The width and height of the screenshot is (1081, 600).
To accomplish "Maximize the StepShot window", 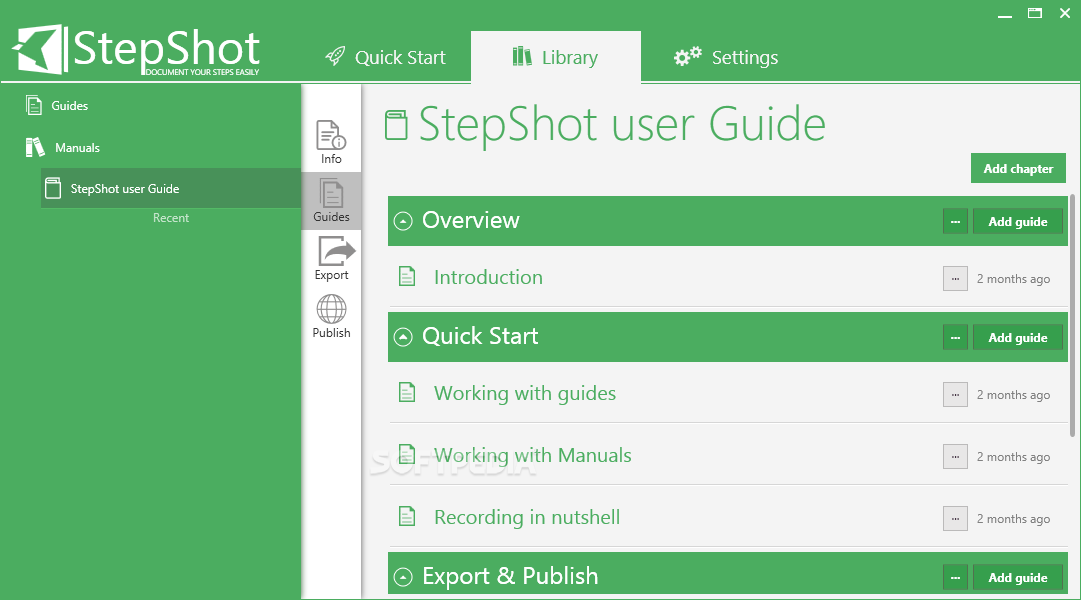I will point(1035,13).
